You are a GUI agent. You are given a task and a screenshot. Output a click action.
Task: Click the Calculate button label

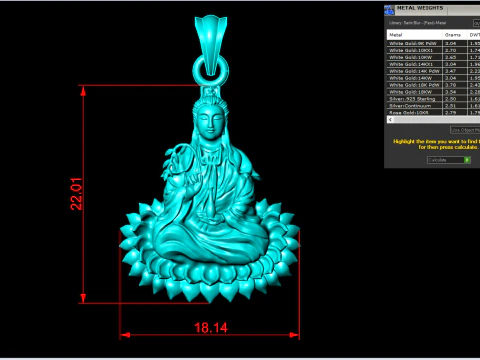click(x=437, y=160)
